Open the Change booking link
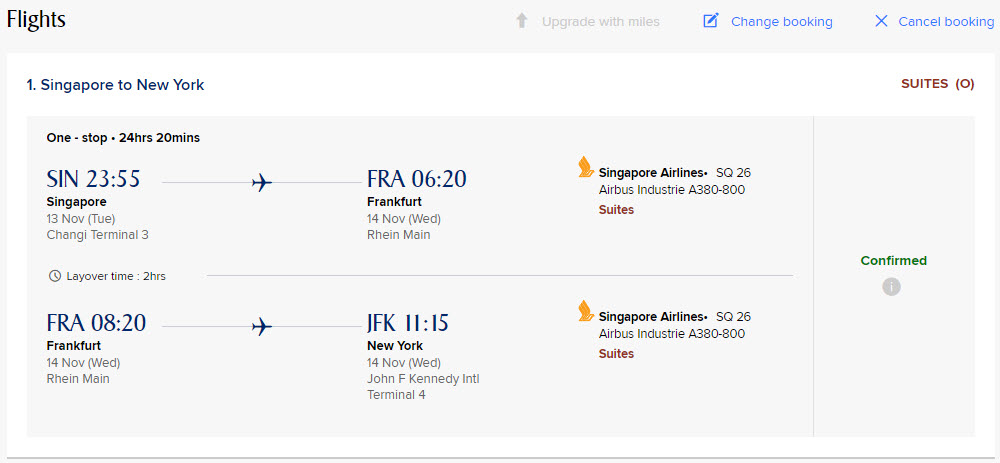This screenshot has height=463, width=1000. tap(781, 22)
